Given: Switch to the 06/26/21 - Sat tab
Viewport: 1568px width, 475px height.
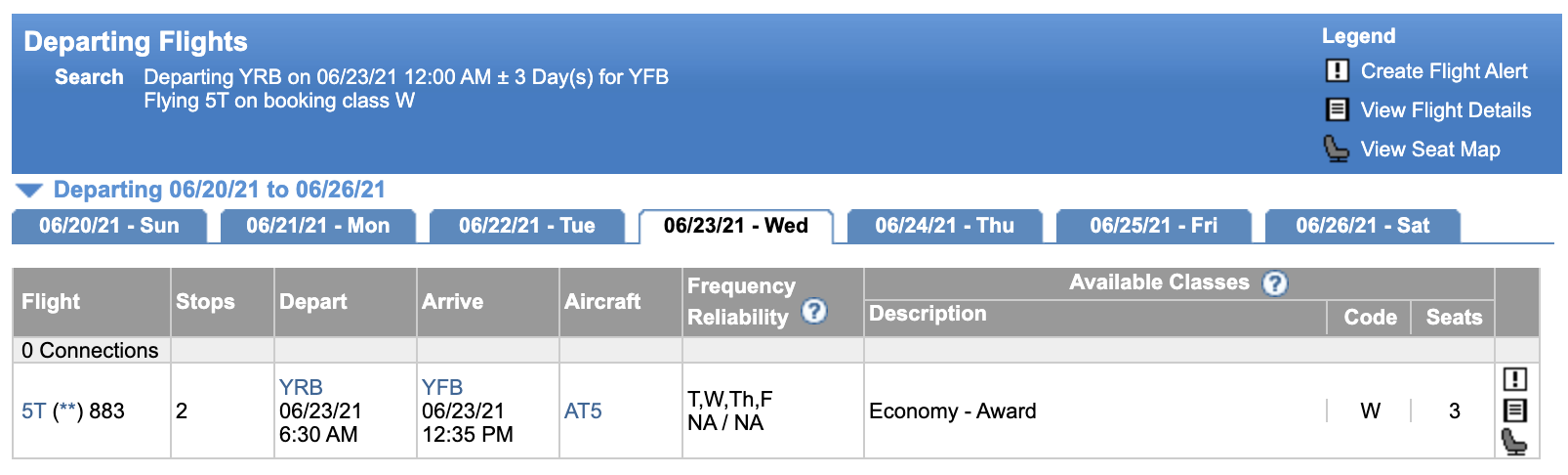Looking at the screenshot, I should pos(1363,226).
